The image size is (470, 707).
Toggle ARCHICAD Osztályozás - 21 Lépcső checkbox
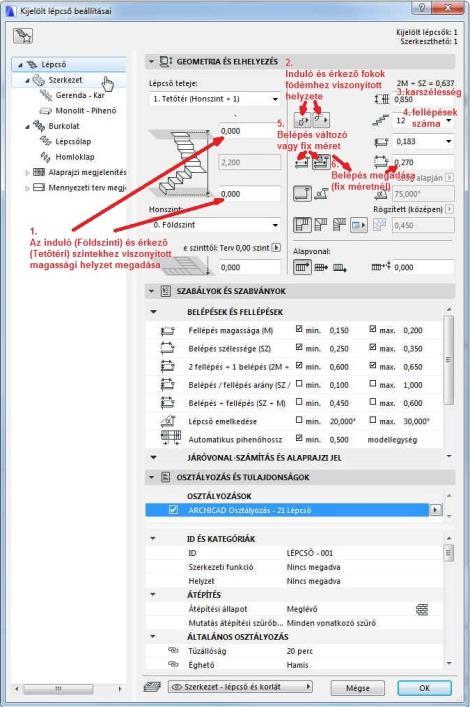pyautogui.click(x=173, y=510)
